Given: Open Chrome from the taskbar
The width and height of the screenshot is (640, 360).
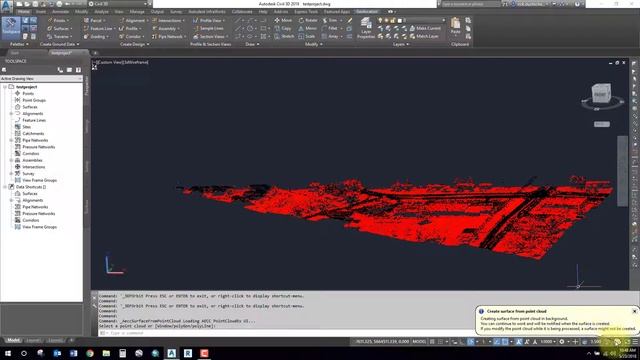Looking at the screenshot, I should click(90, 353).
